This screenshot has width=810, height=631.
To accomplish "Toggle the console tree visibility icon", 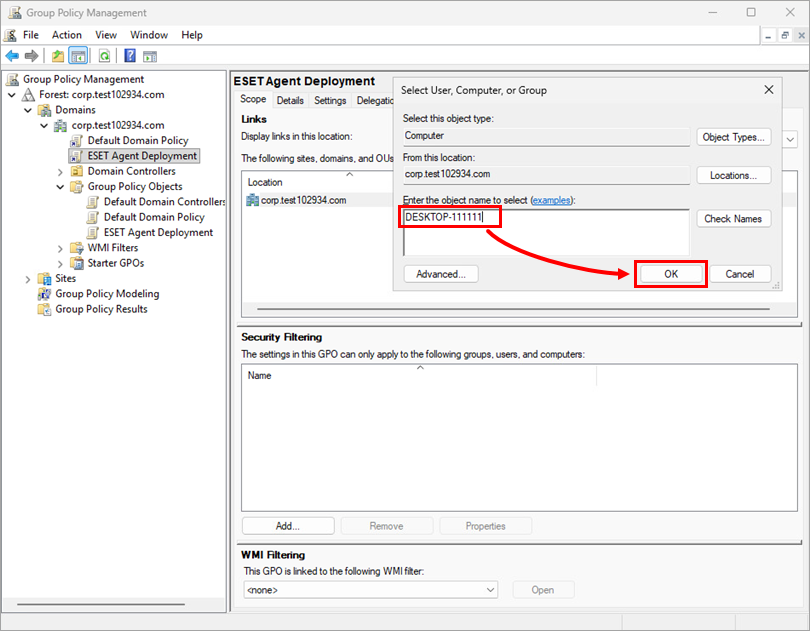I will 76,55.
